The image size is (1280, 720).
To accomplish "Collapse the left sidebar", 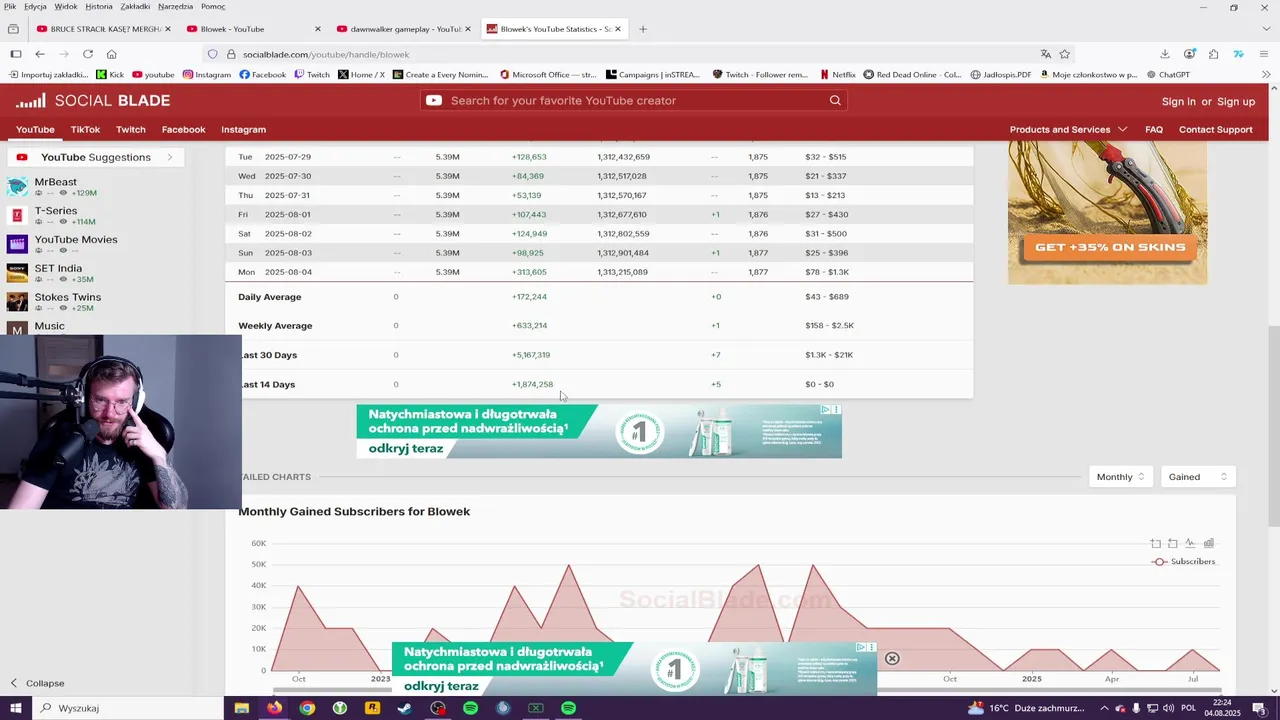I will point(37,683).
